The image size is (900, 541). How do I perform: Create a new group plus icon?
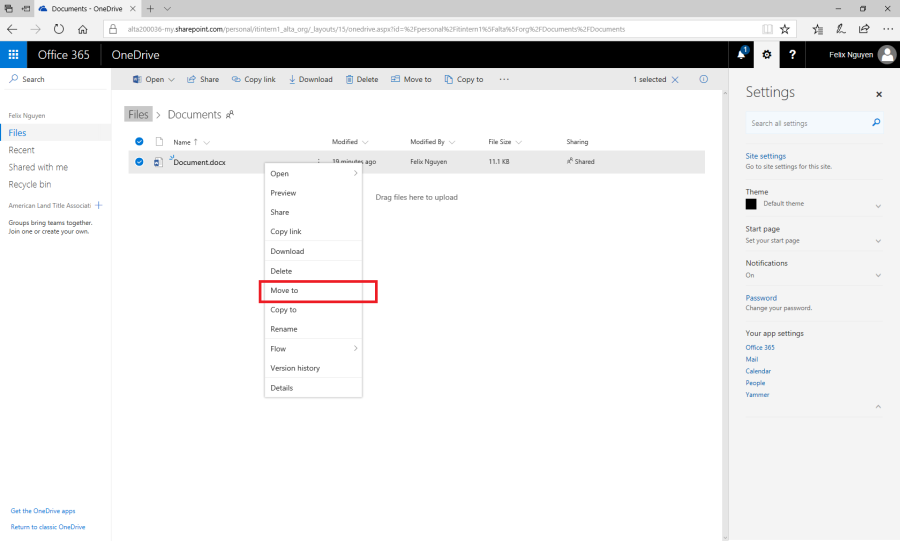[x=99, y=205]
